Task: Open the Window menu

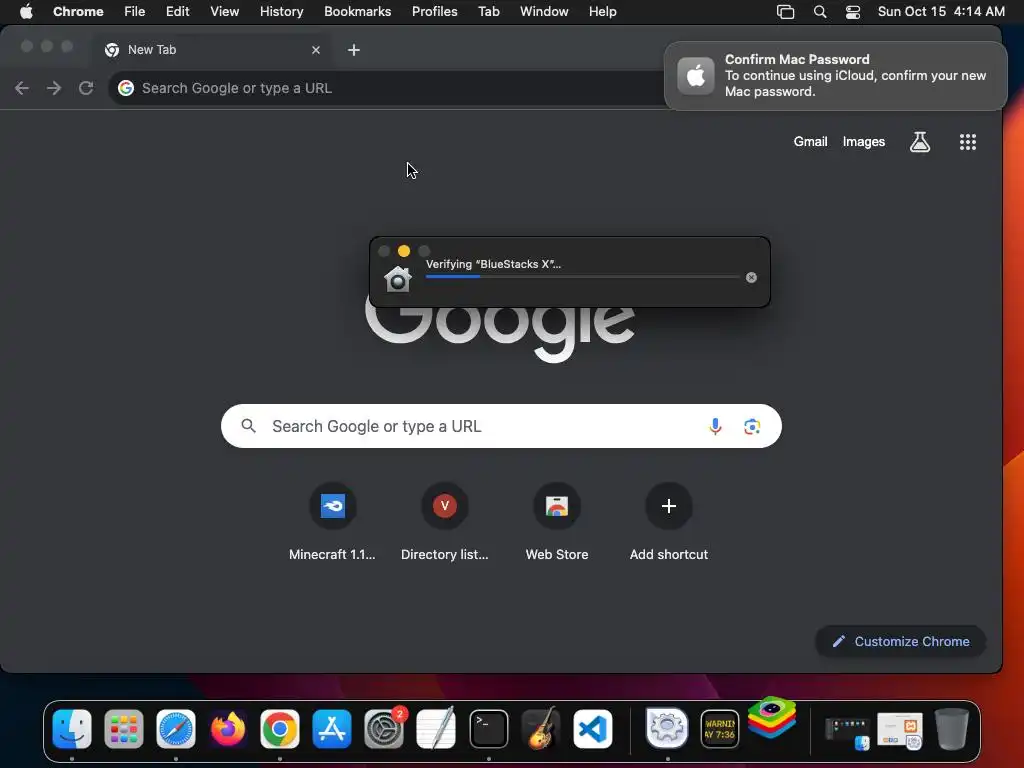Action: 544,12
